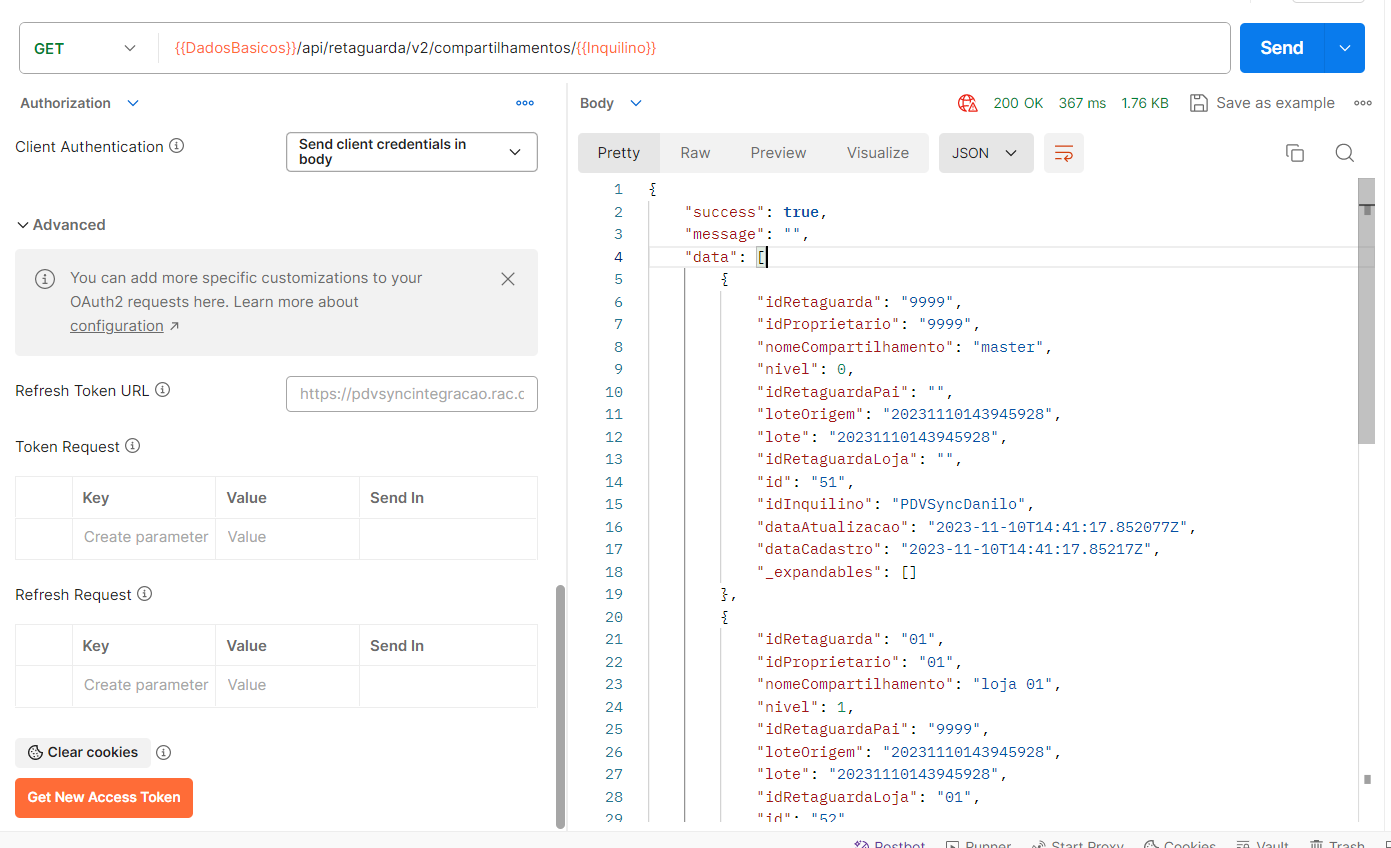
Task: Open the GET method dropdown
Action: click(85, 48)
